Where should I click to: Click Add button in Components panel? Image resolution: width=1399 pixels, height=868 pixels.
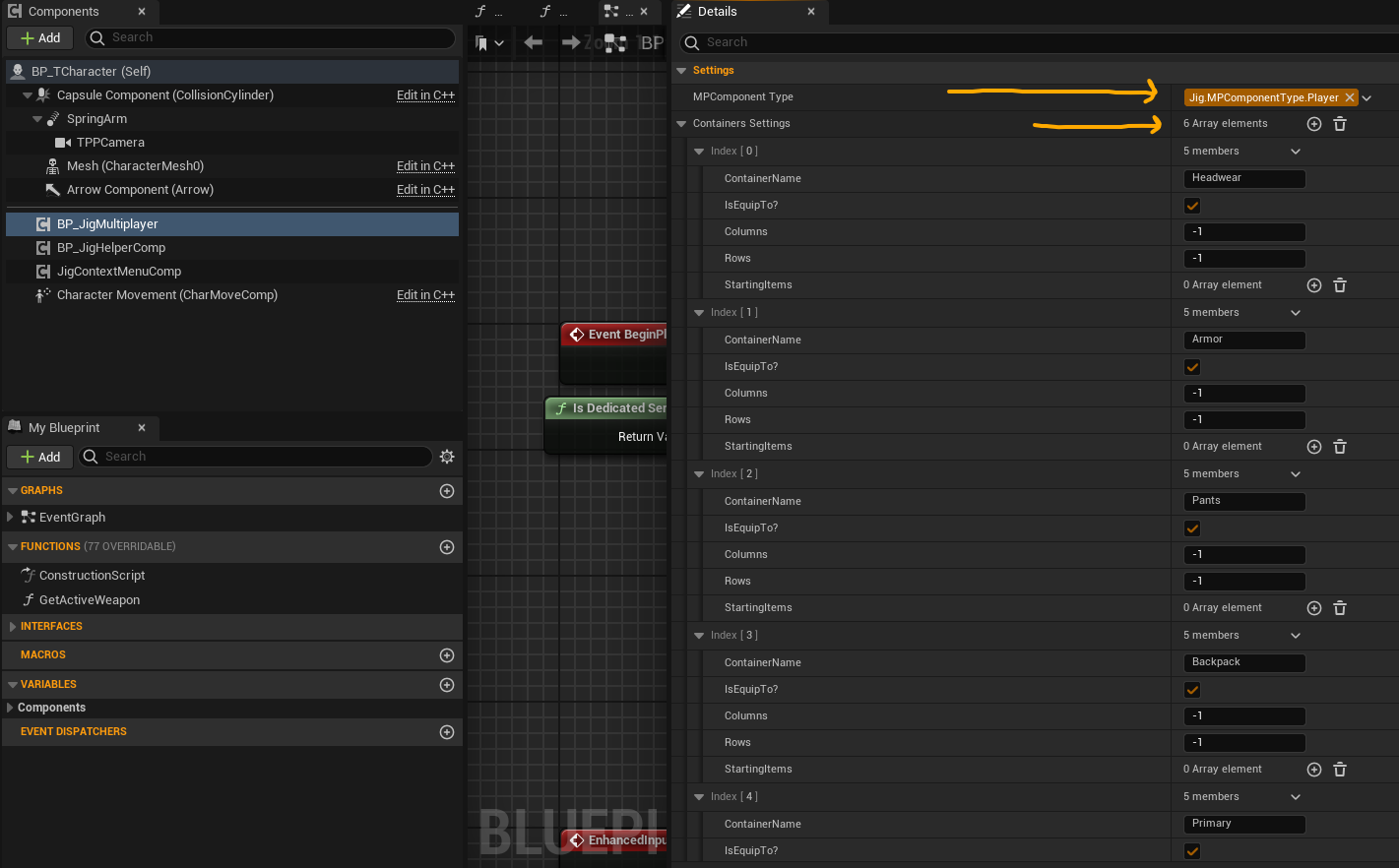(x=40, y=38)
